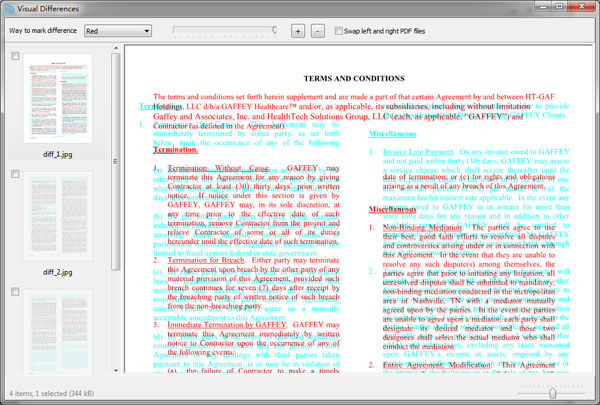Screen dimensions: 600x405
Task: Click the diff_1.jpg file name
Action: (57, 155)
